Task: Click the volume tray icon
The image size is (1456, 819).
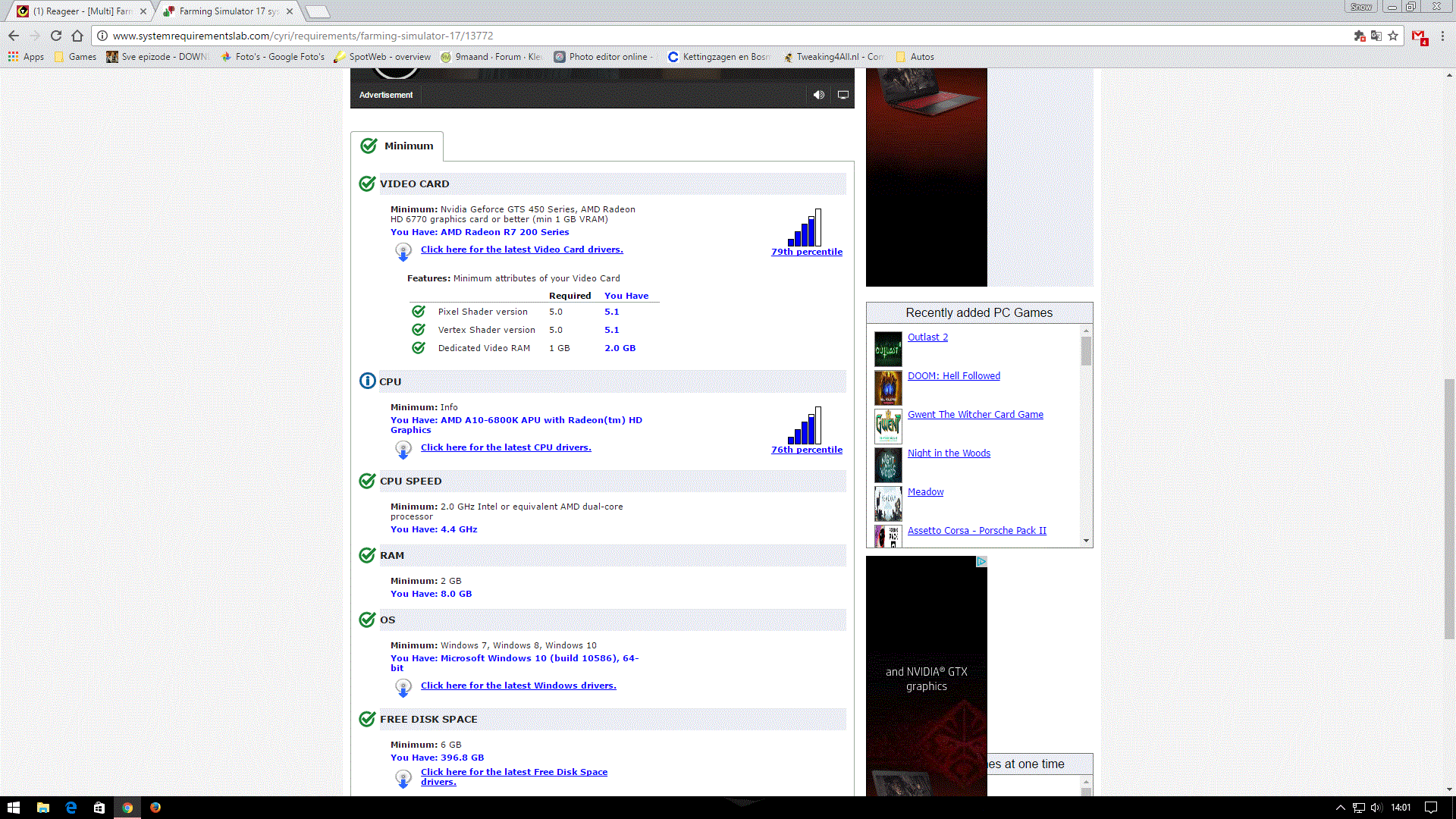Action: click(1376, 808)
